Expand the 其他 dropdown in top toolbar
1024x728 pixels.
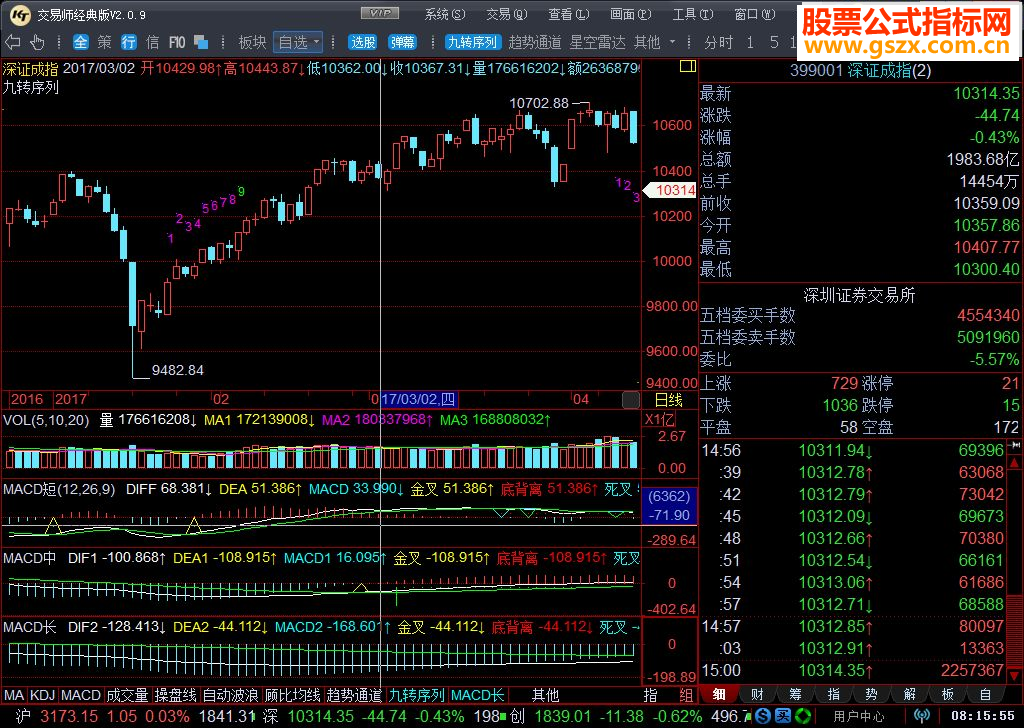[654, 42]
